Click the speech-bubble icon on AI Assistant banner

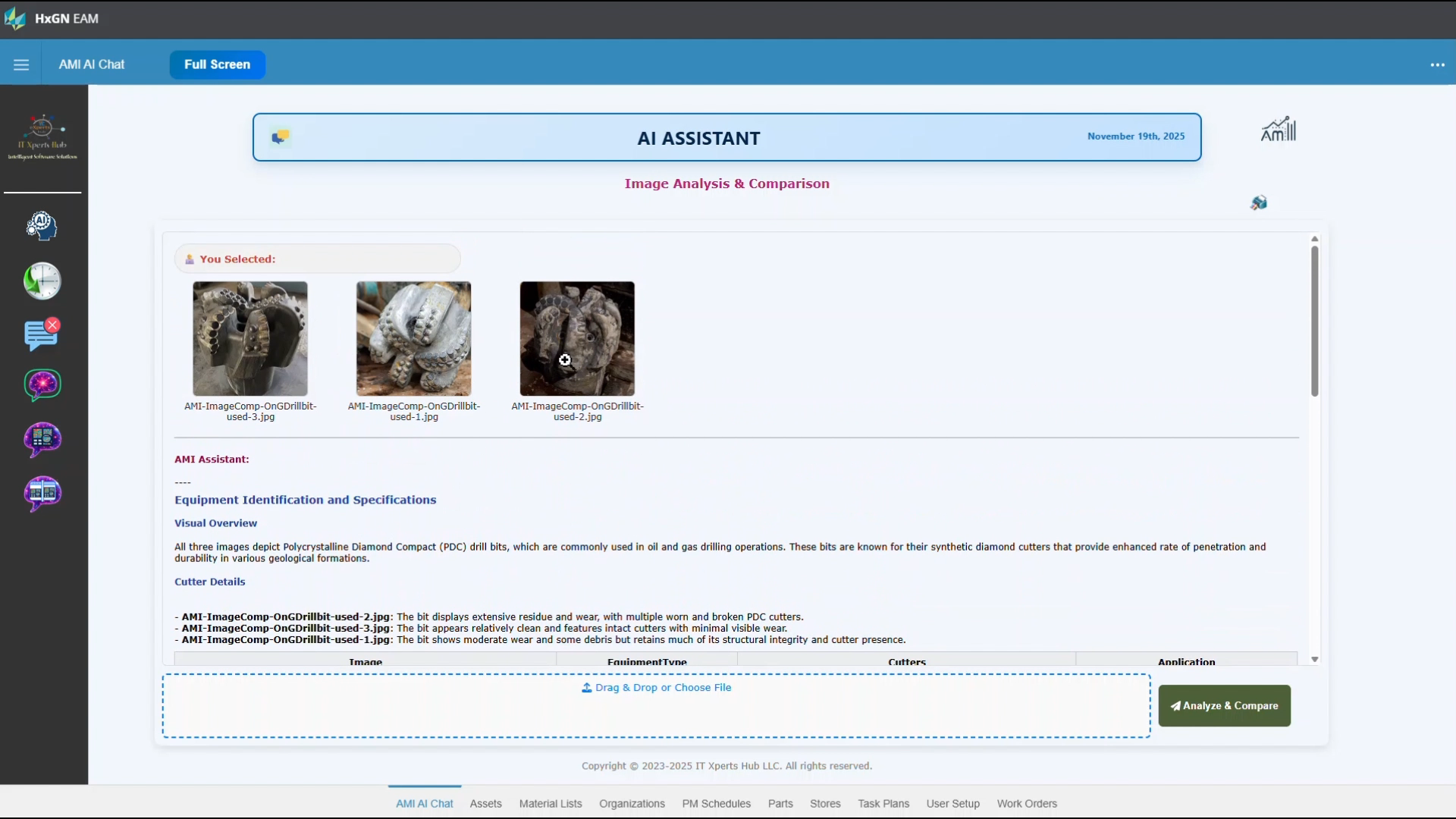click(x=281, y=136)
